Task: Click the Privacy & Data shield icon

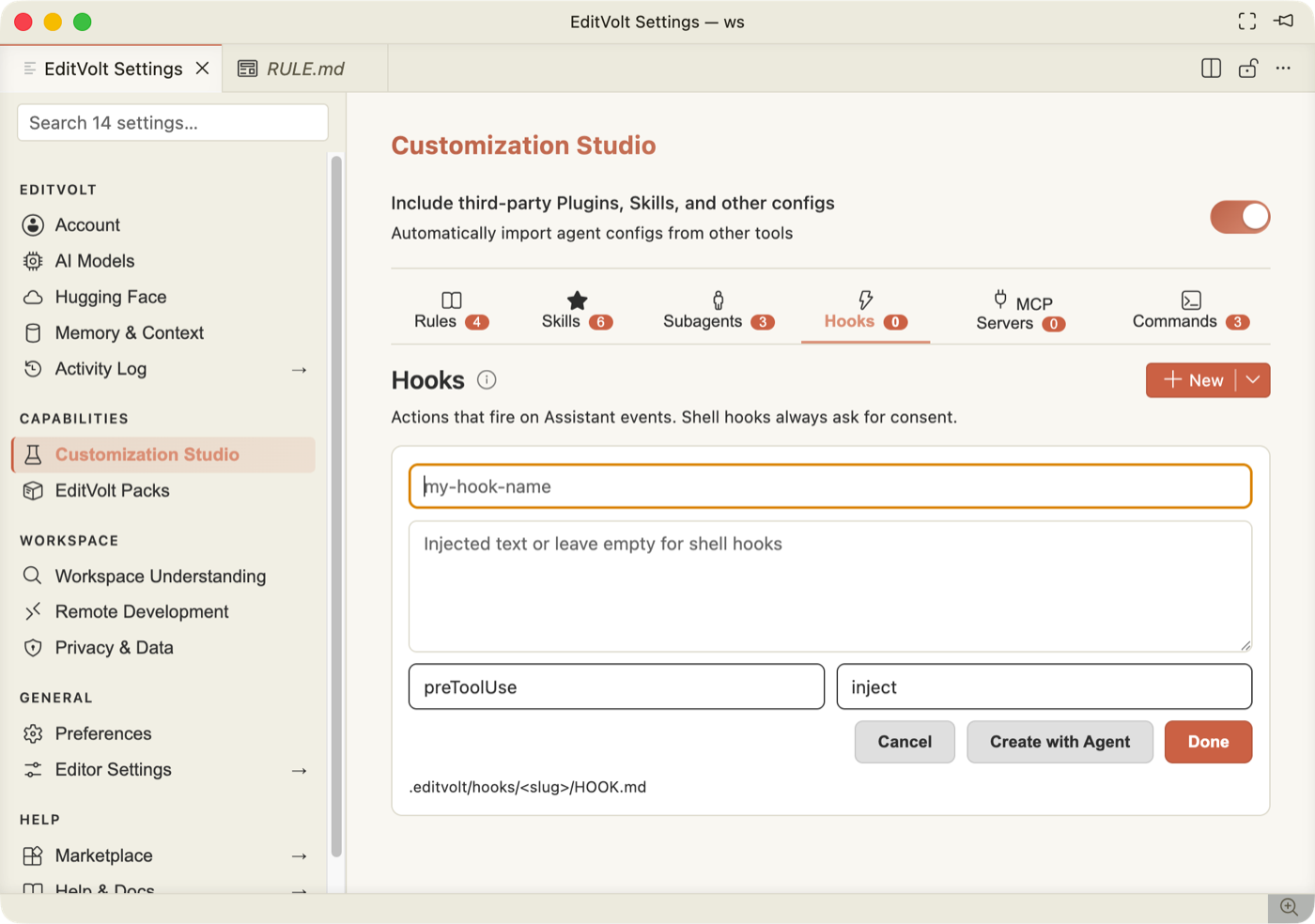Action: point(33,648)
